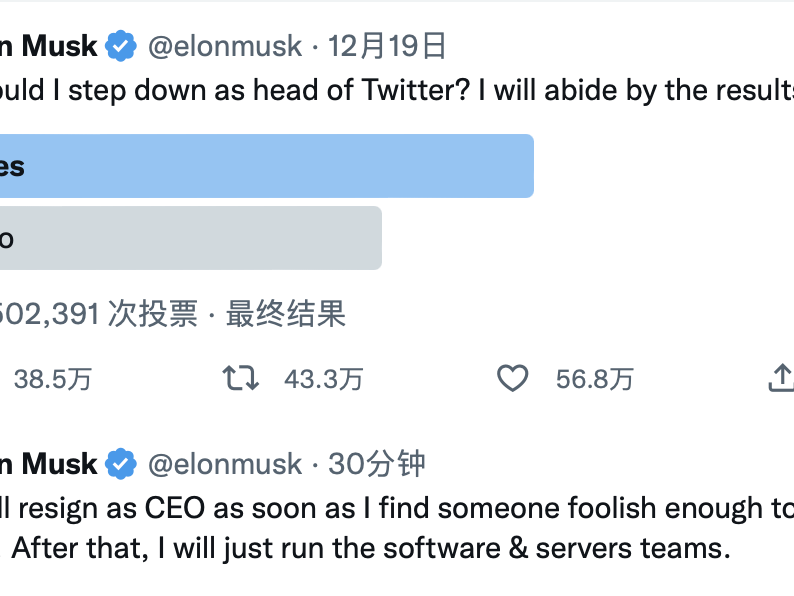Image resolution: width=794 pixels, height=596 pixels.
Task: Open the 30分钟 timestamp link
Action: [x=376, y=463]
